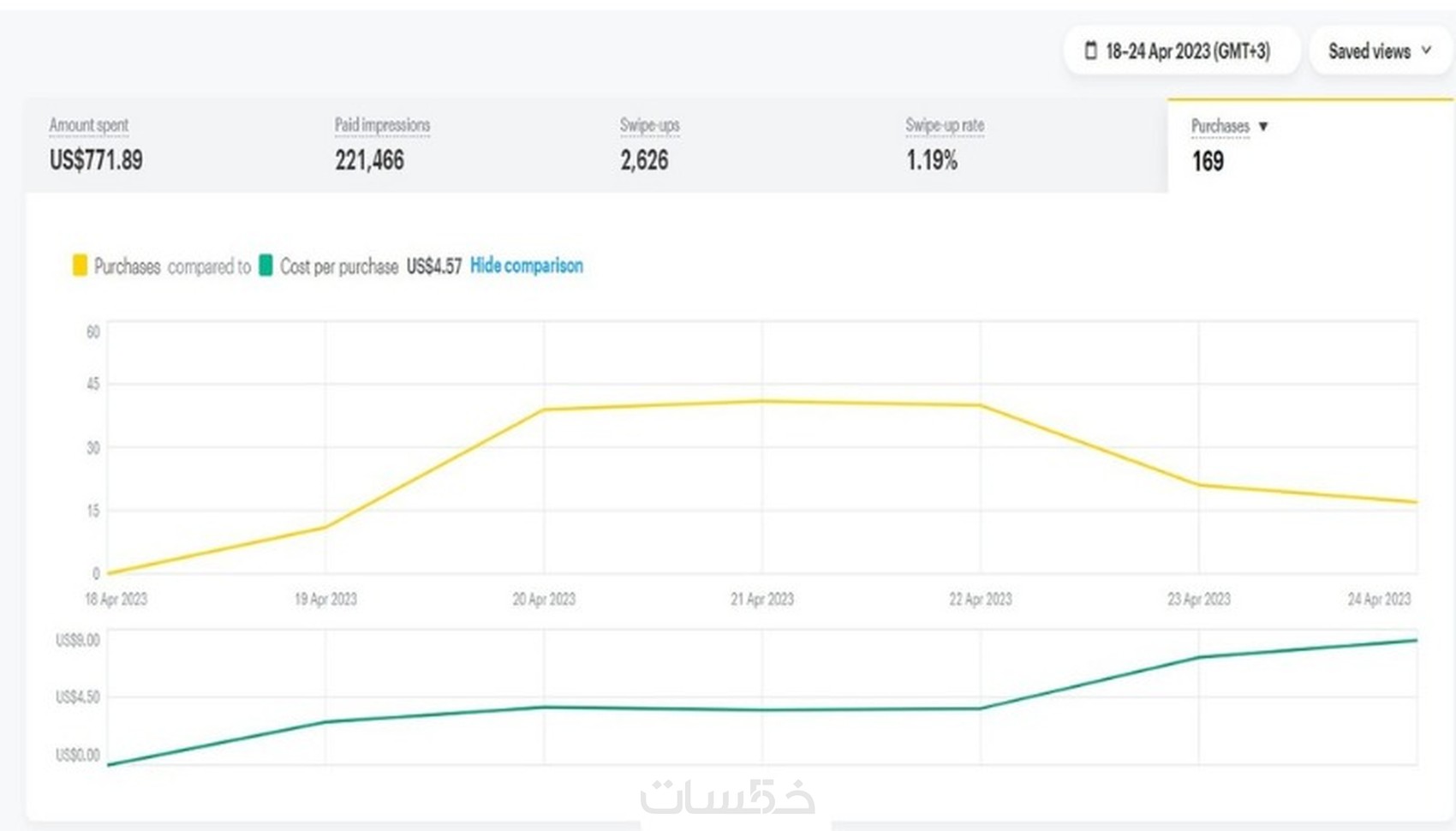
Task: Click the Cost per purchase legend label
Action: pyautogui.click(x=338, y=266)
